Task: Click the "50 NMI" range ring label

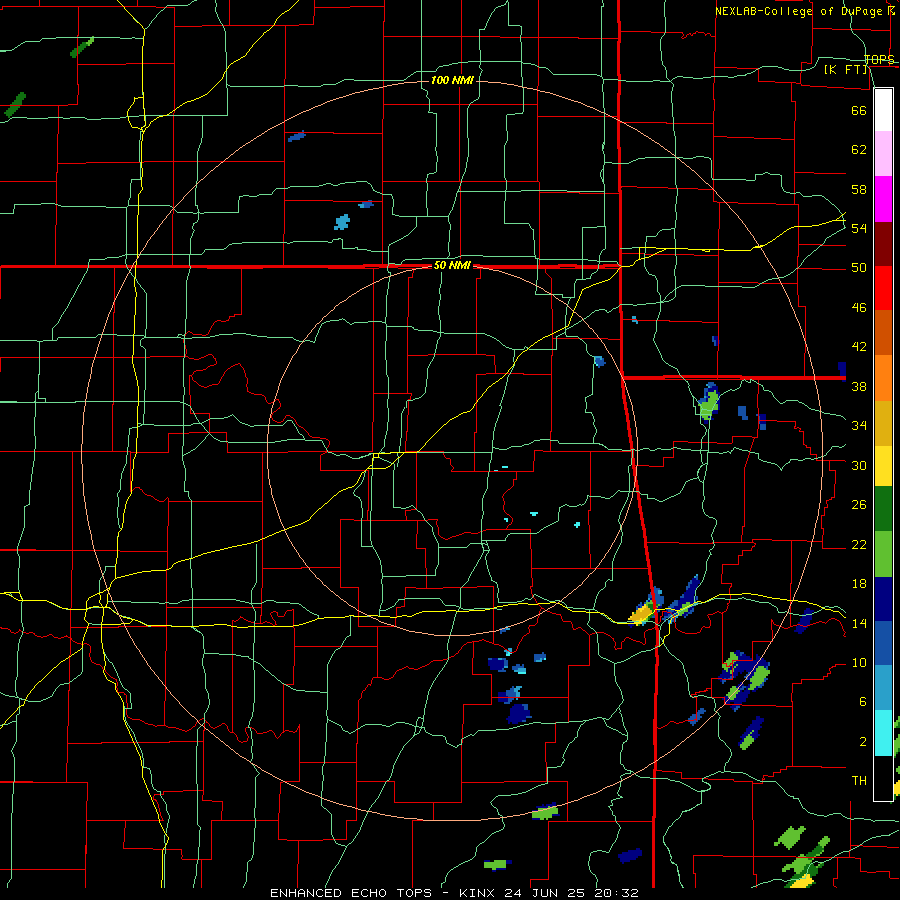Action: (x=452, y=265)
